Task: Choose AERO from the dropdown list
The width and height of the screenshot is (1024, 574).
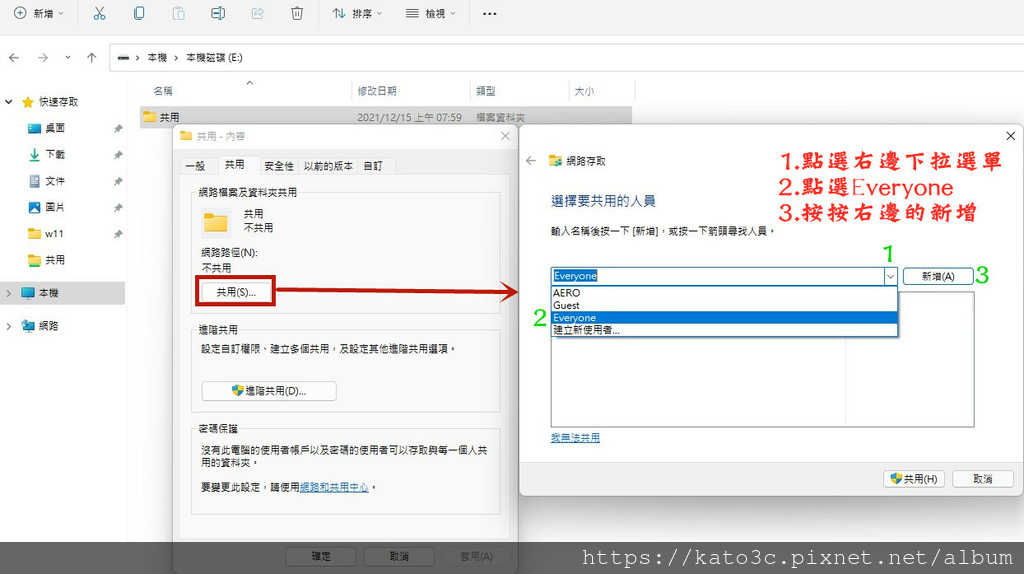Action: [x=724, y=293]
